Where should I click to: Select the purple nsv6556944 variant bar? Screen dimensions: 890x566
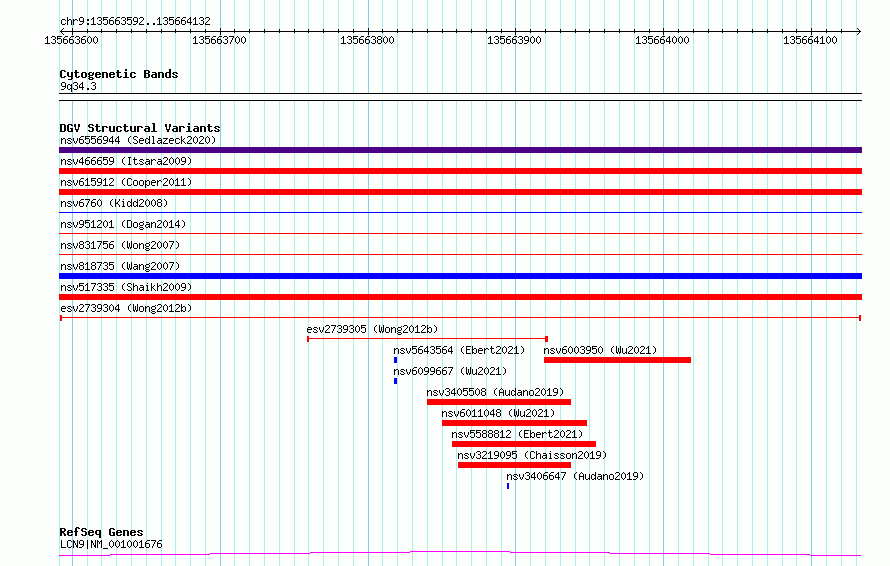click(x=460, y=150)
